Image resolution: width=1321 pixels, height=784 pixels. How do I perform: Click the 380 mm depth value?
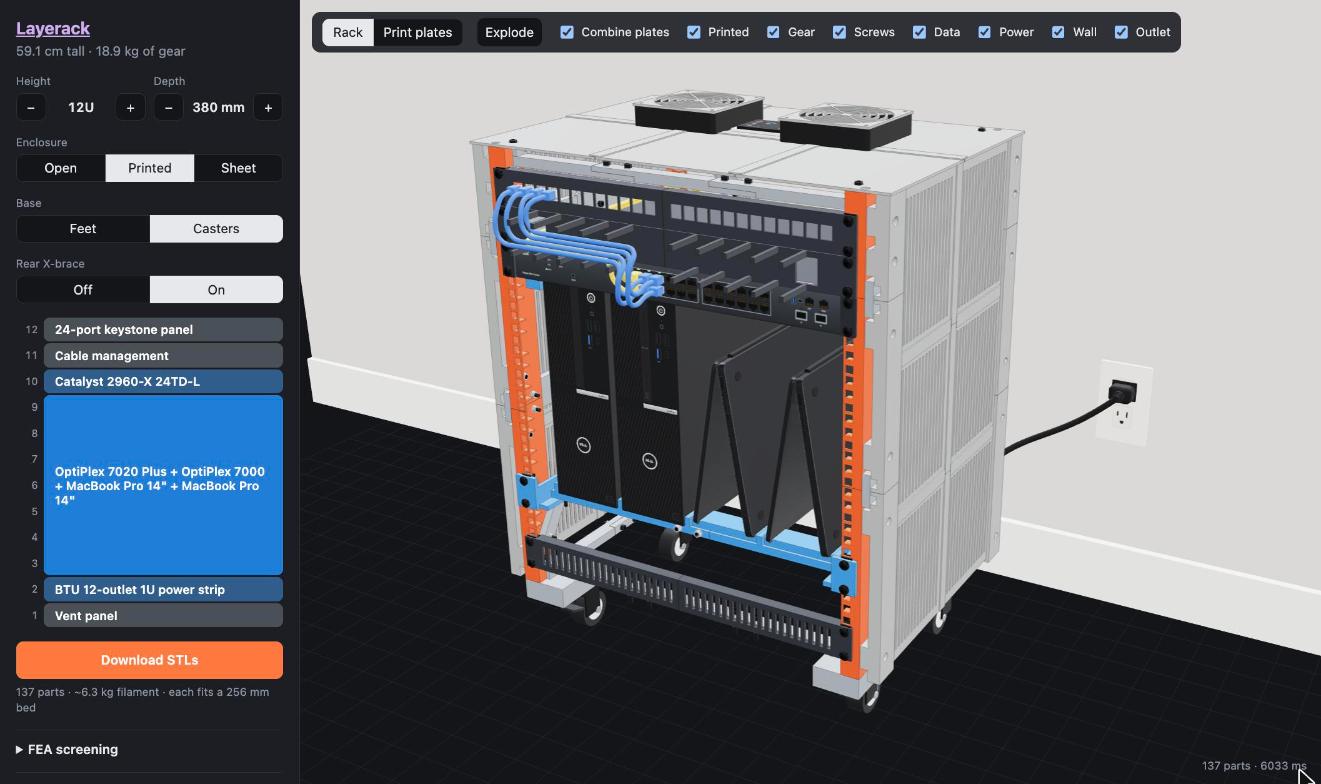(218, 107)
